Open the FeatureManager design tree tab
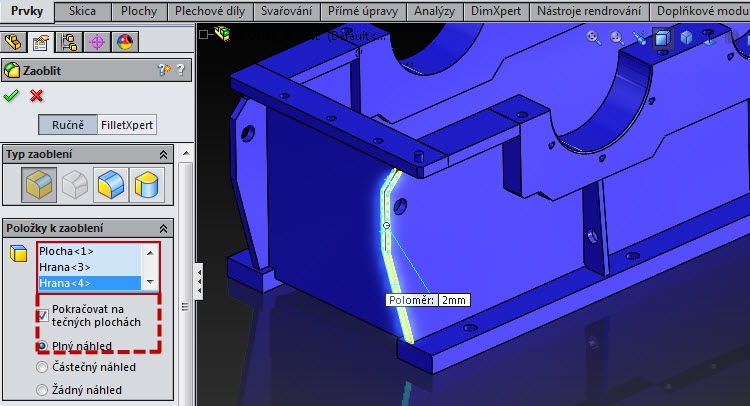 click(x=15, y=42)
